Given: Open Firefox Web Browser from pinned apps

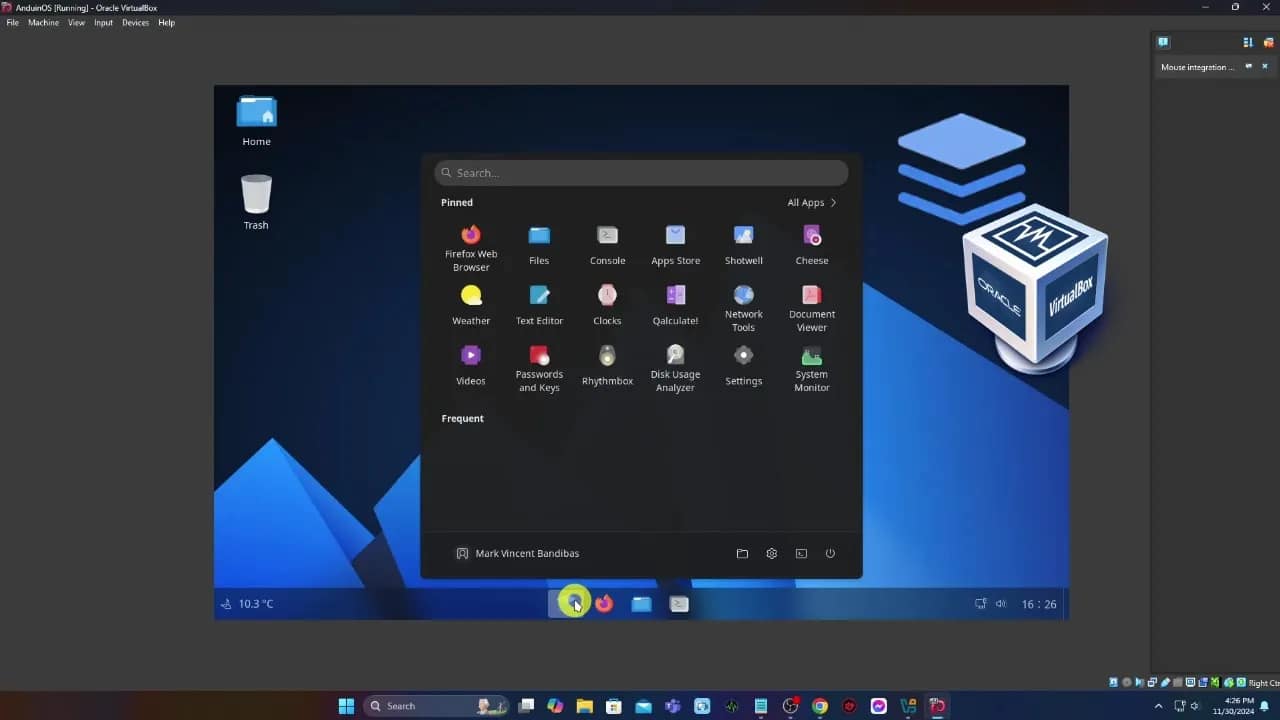Looking at the screenshot, I should pyautogui.click(x=470, y=236).
